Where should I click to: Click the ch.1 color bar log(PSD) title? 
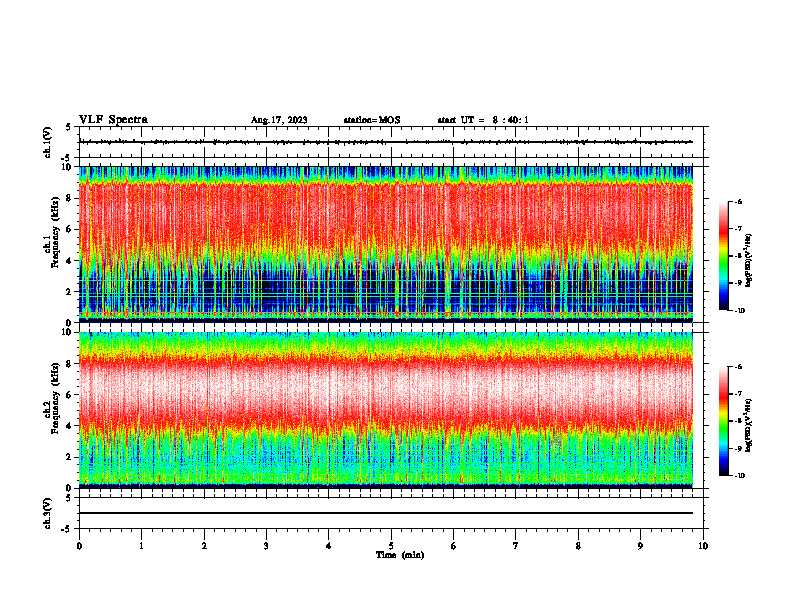749,261
